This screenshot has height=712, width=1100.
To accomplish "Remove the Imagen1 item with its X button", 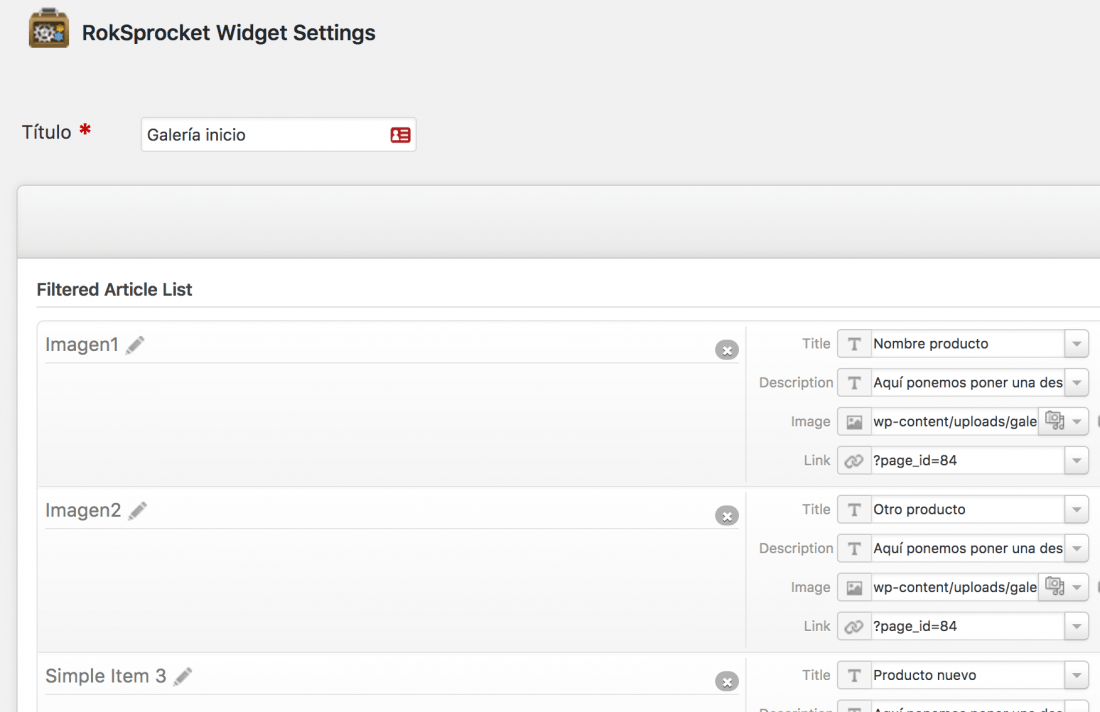I will click(727, 350).
